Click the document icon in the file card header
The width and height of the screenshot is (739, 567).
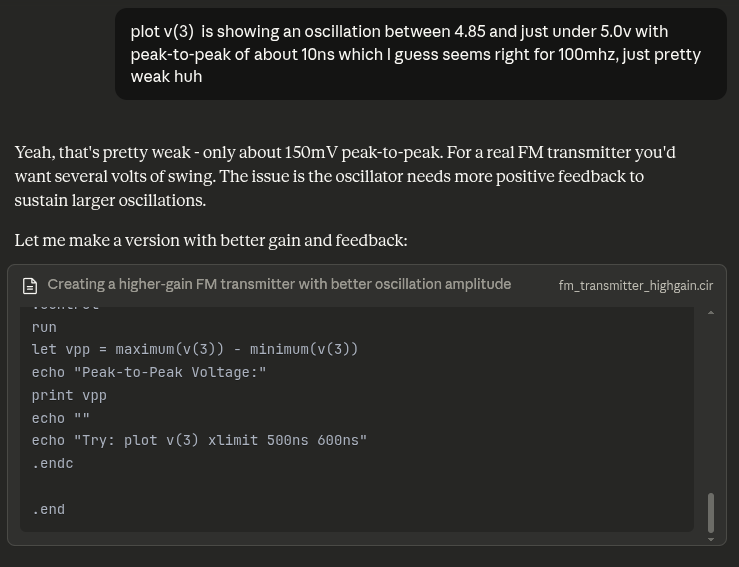click(30, 285)
